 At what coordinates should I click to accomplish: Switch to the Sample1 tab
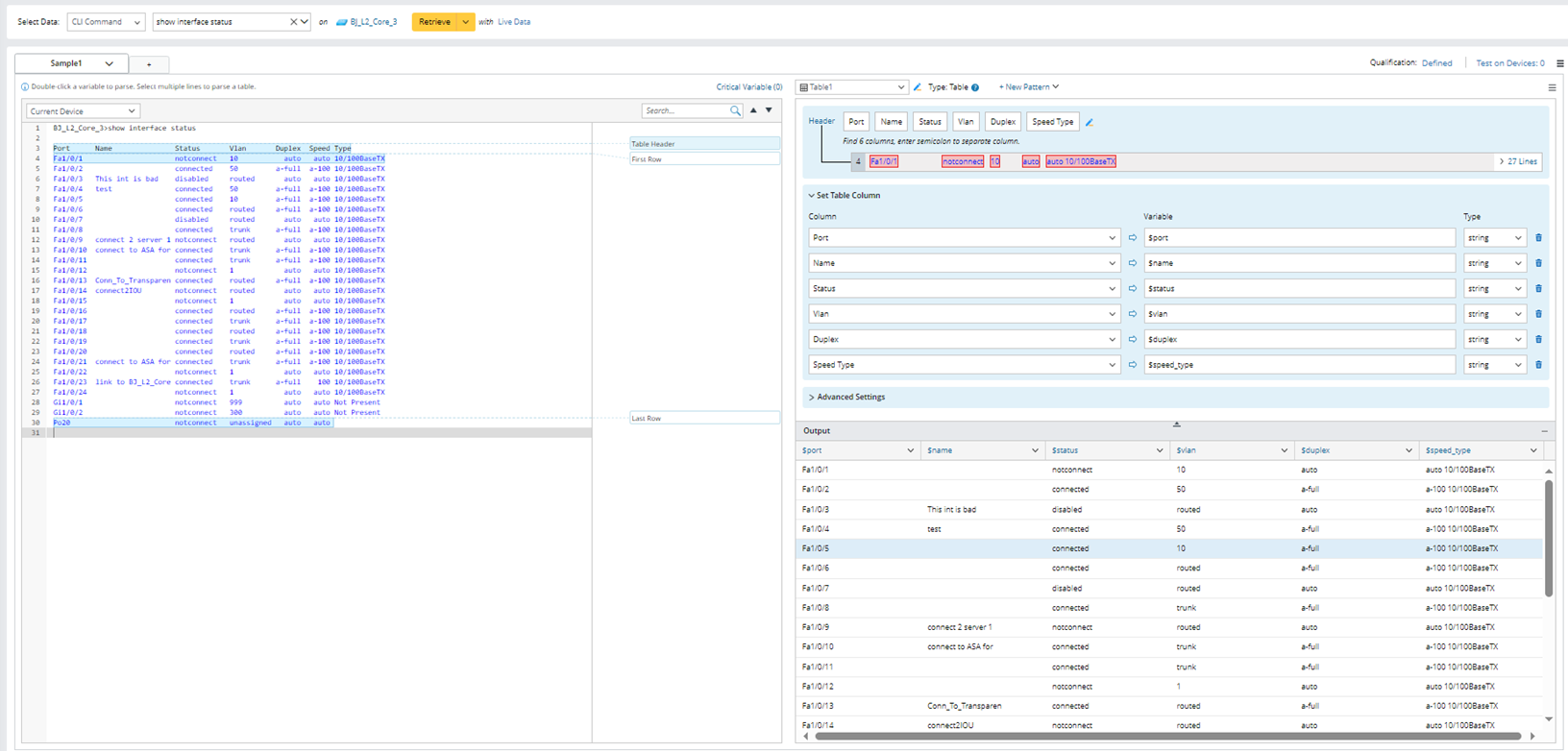[67, 63]
